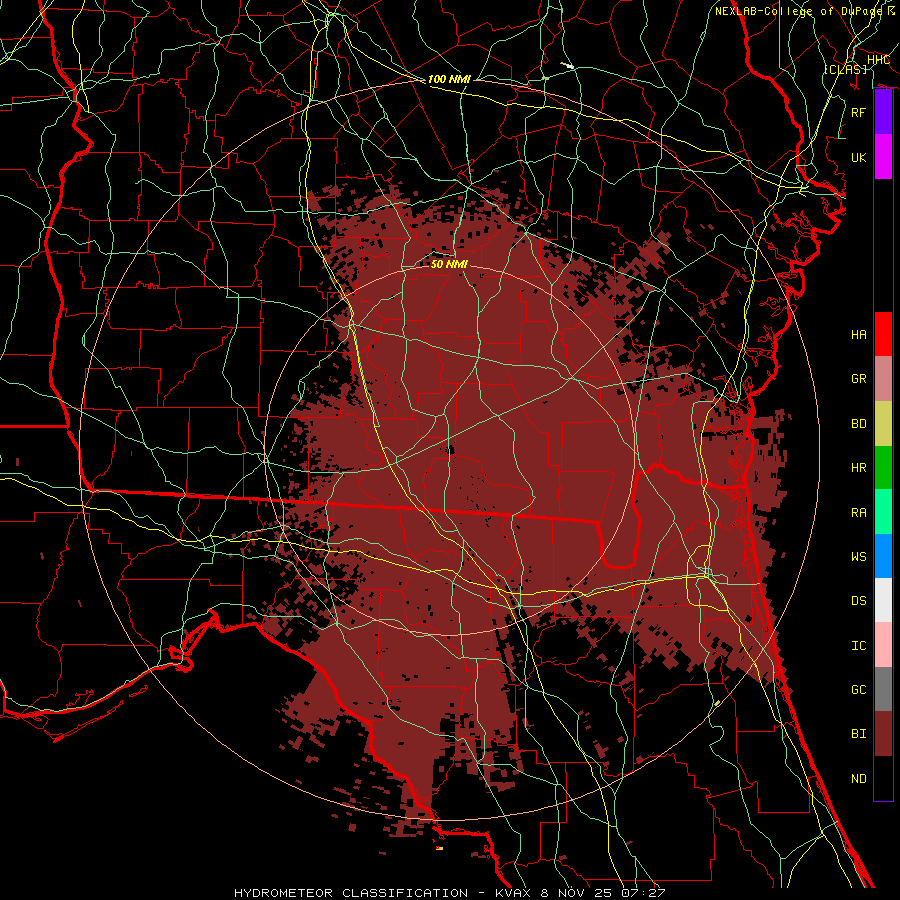
Task: Click the BD yellow legend swatch
Action: point(883,424)
